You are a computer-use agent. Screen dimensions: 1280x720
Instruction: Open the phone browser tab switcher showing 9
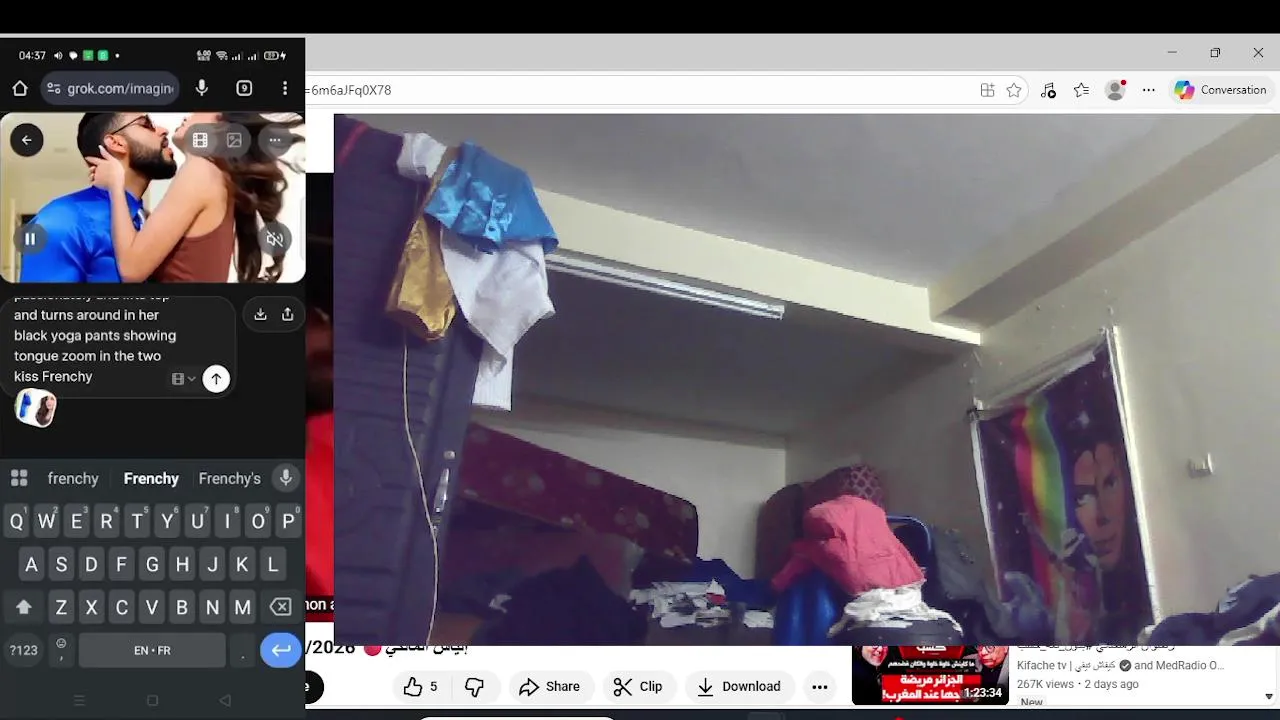[x=244, y=88]
